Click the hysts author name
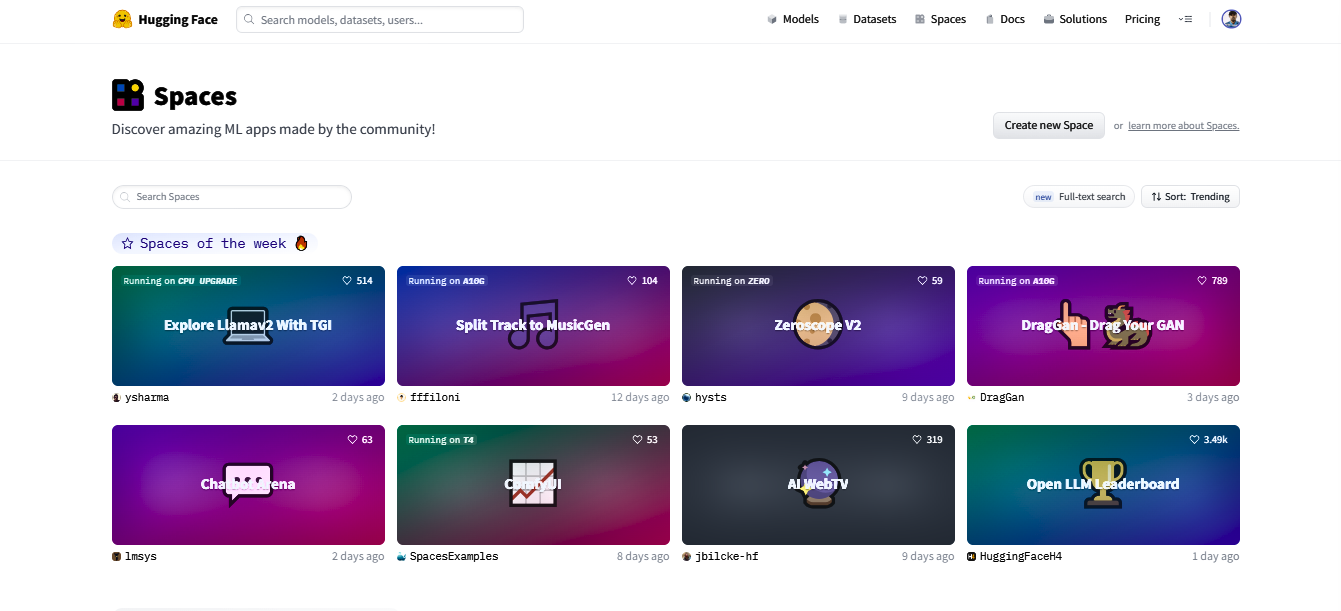This screenshot has height=611, width=1341. click(711, 398)
